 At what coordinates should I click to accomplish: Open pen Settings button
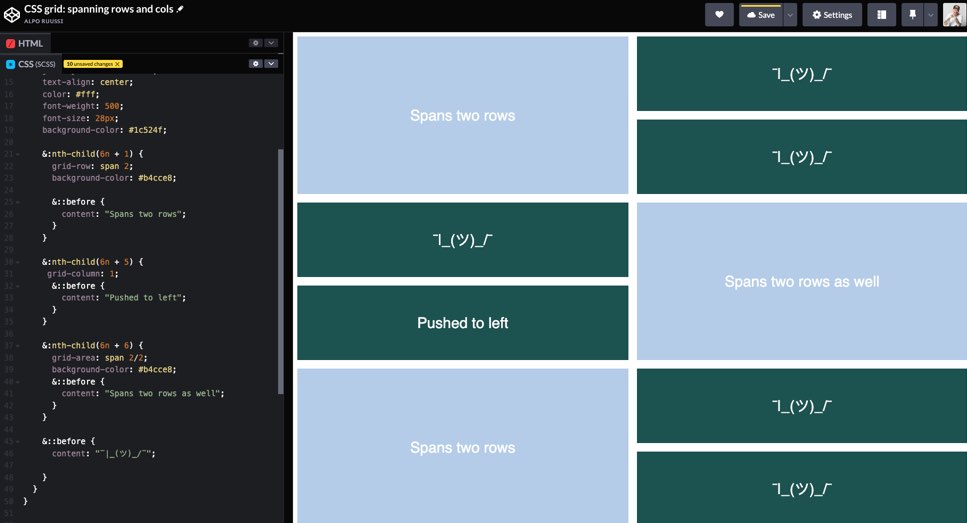click(x=832, y=15)
